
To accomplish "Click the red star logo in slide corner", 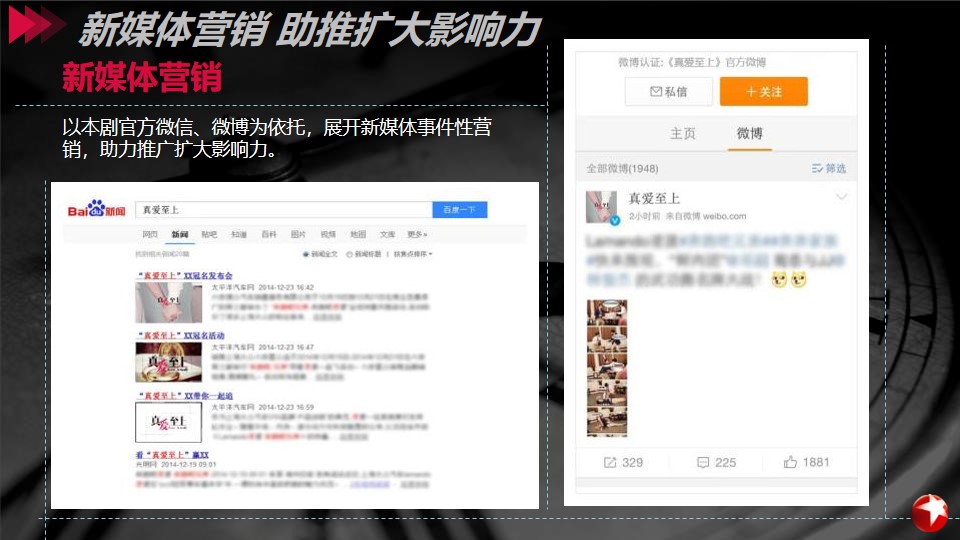I will click(929, 513).
